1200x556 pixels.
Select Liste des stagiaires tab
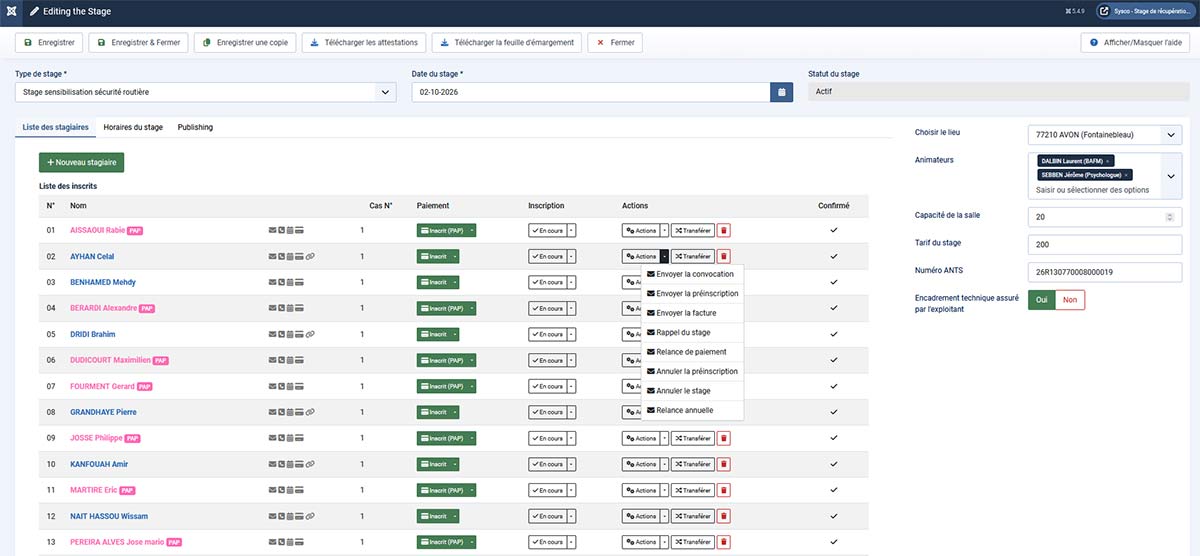[56, 127]
